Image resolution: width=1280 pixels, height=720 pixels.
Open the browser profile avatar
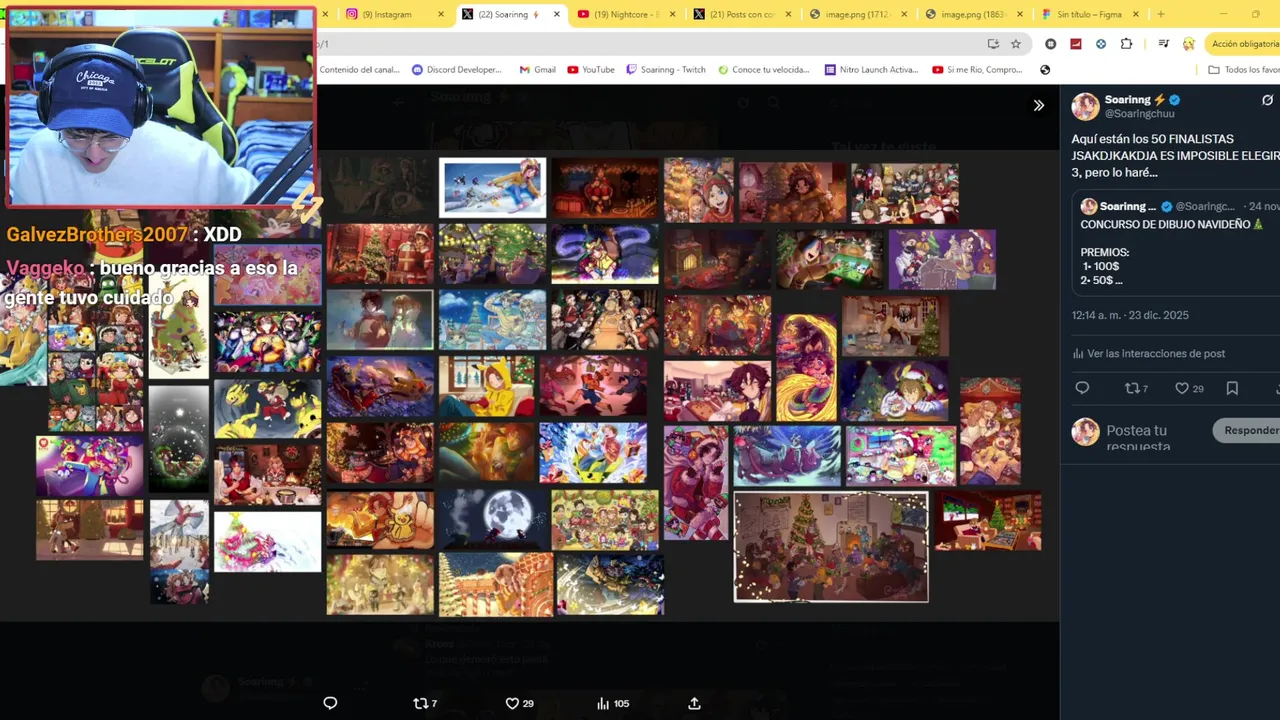1188,44
